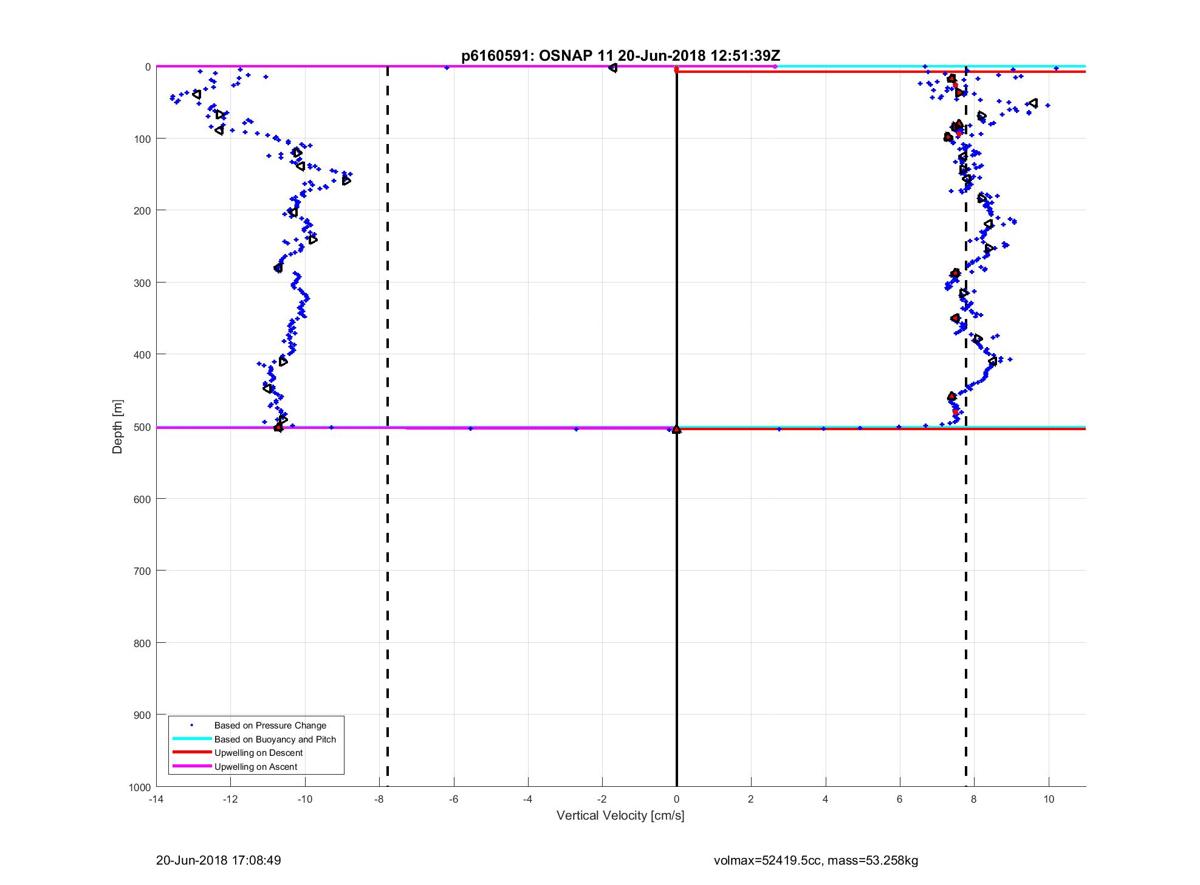Click the depth axis tick label '900'
The image size is (1200, 885).
point(141,715)
